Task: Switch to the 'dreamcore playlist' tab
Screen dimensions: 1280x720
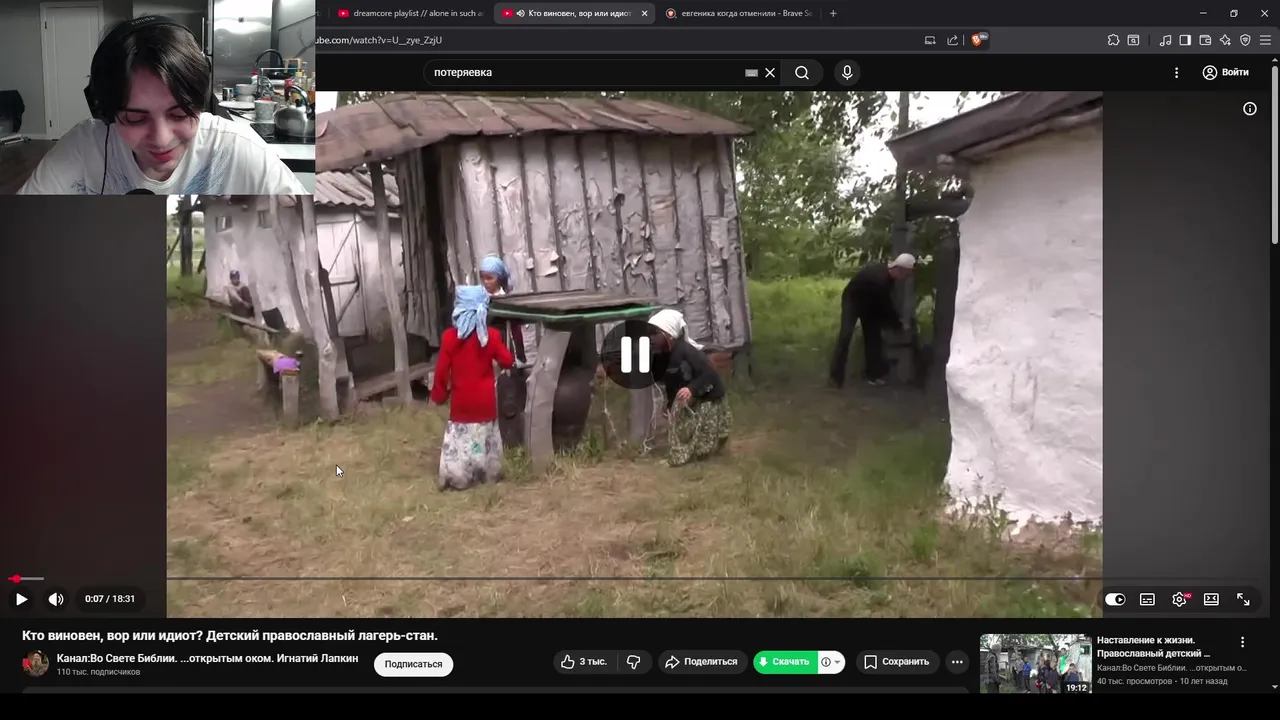Action: coord(410,13)
